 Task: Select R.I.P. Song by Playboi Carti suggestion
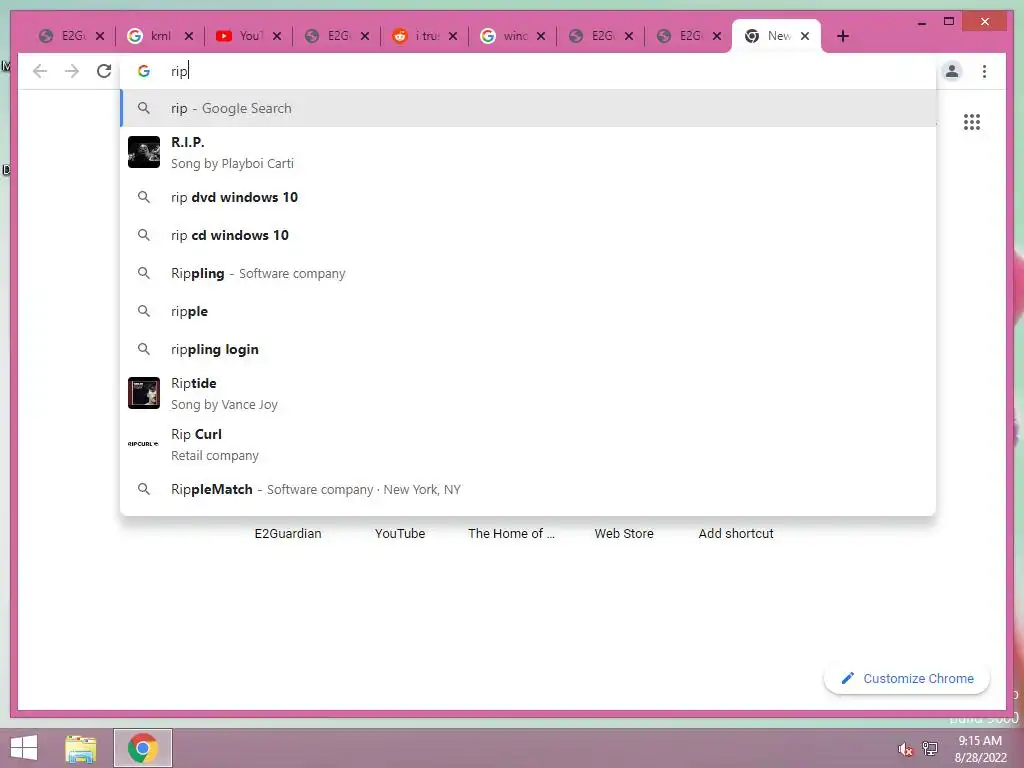tap(528, 152)
